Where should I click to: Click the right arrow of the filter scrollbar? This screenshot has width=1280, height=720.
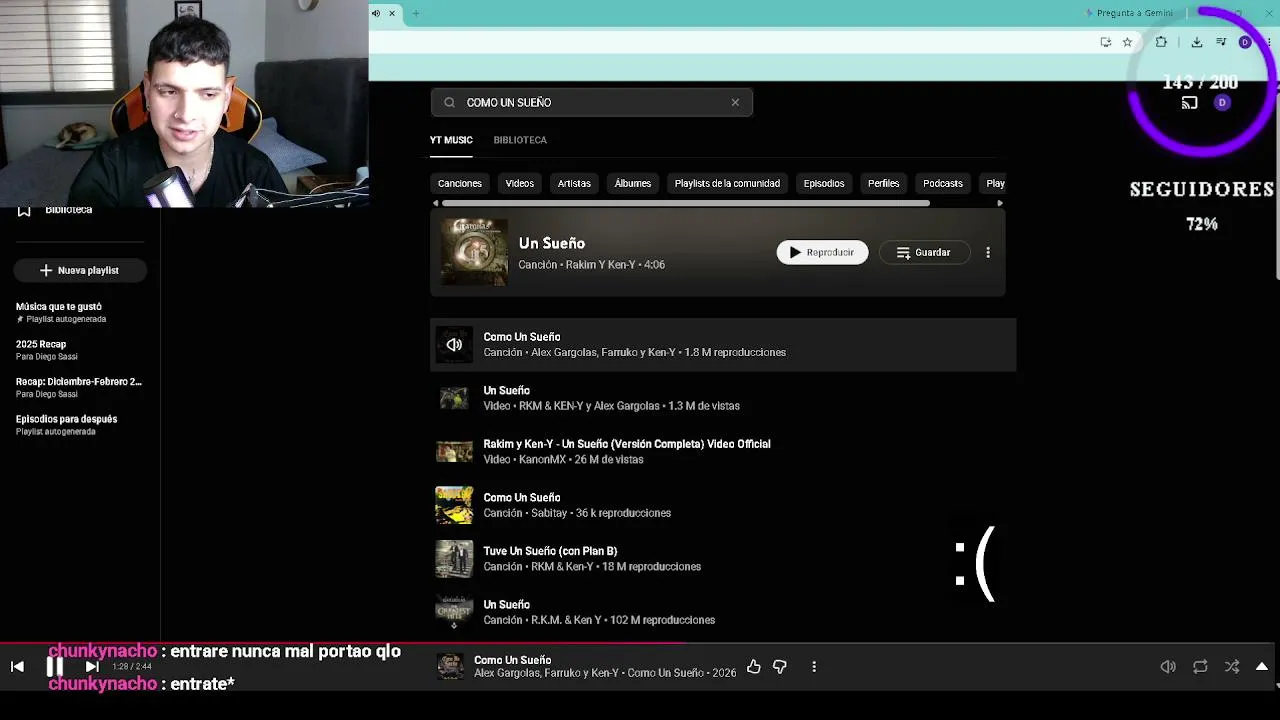tap(1000, 203)
